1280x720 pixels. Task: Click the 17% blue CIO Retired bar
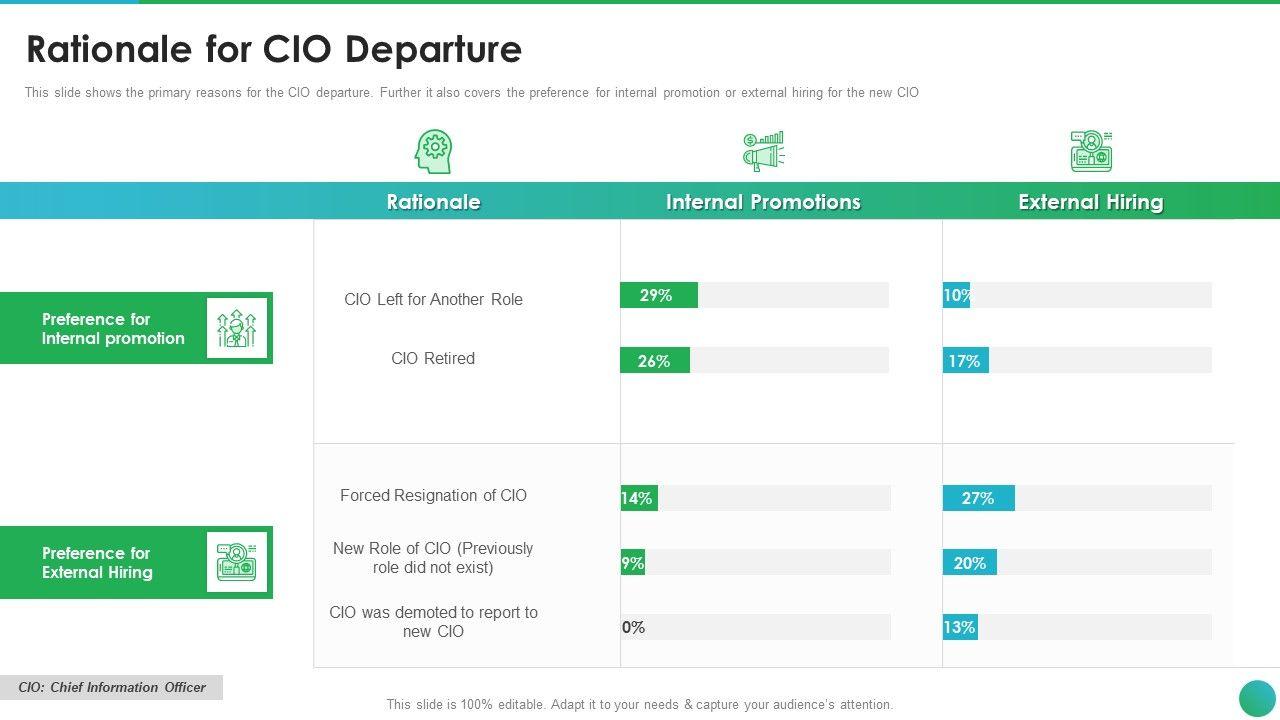[x=965, y=361]
